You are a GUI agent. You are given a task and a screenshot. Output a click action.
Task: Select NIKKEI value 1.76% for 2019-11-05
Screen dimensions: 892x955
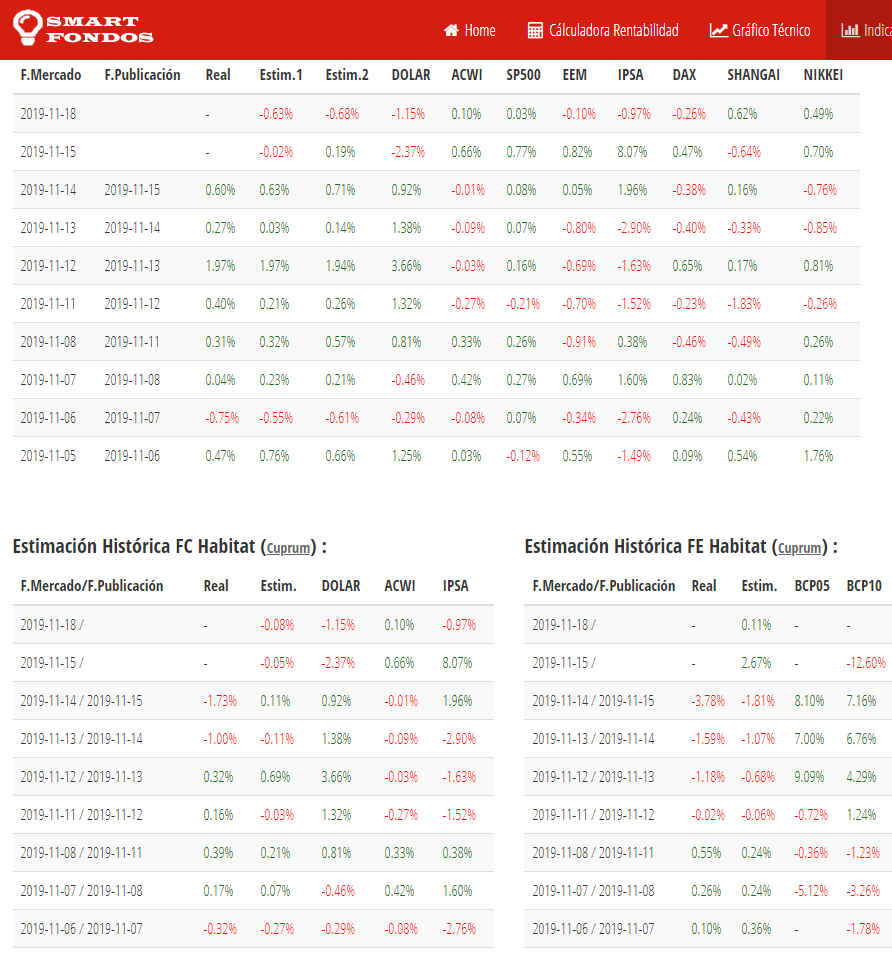(x=818, y=456)
